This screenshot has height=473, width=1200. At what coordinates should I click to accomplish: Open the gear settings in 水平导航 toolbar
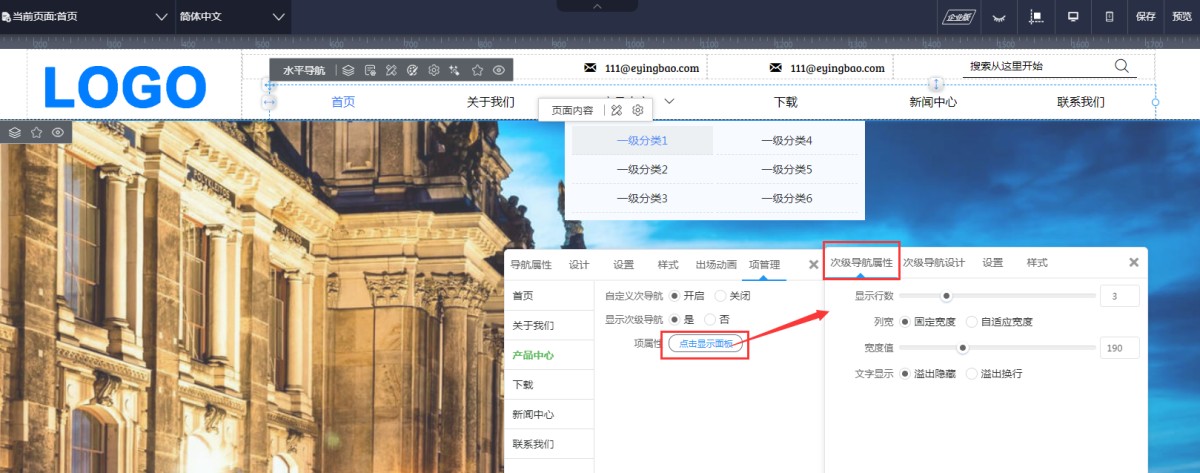click(434, 70)
